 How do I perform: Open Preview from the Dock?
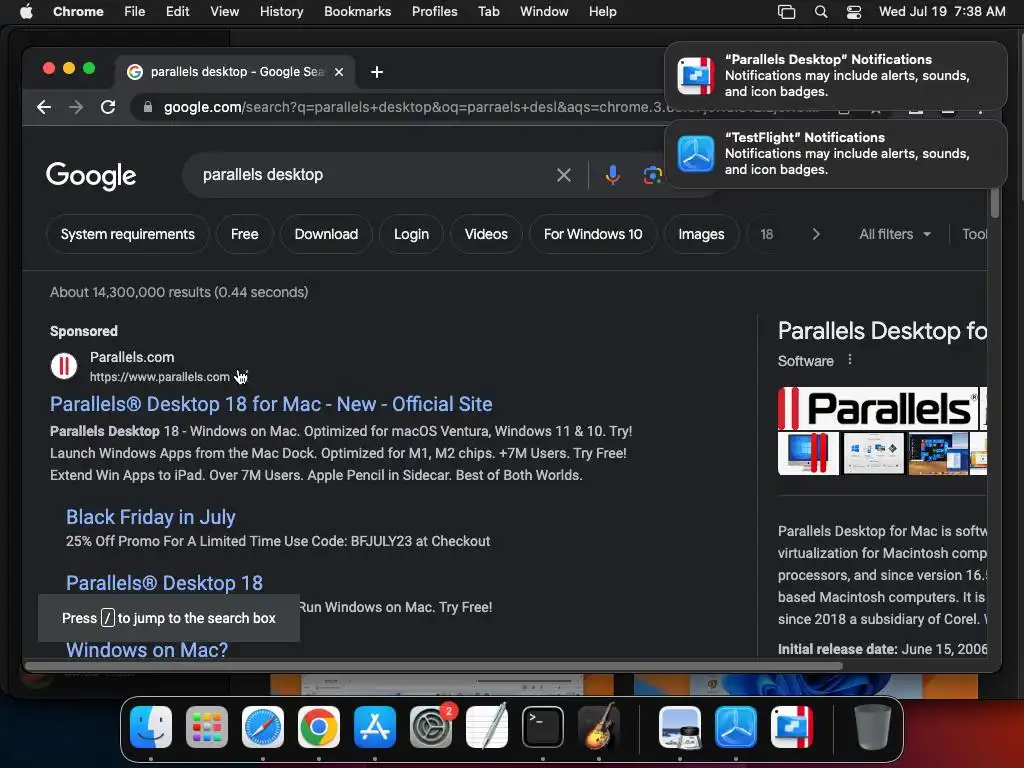680,727
